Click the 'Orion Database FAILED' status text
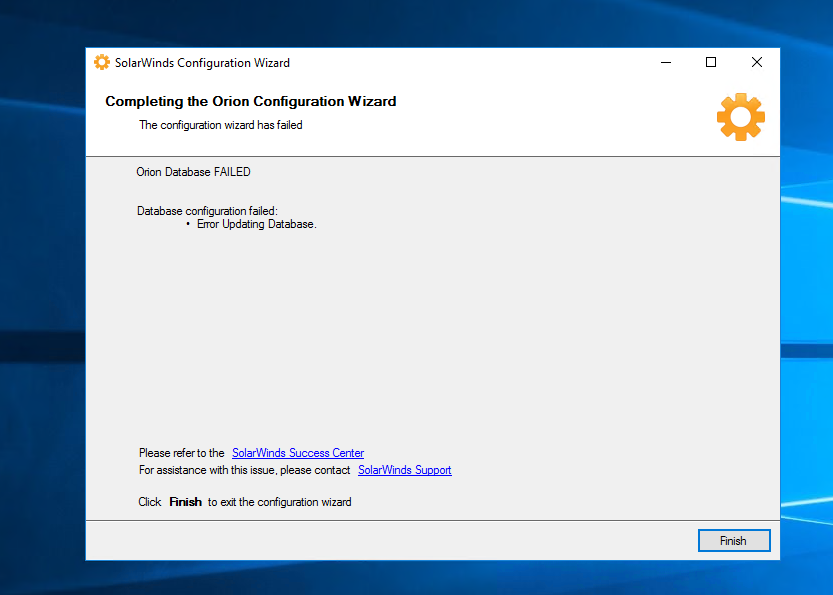This screenshot has height=595, width=833. pyautogui.click(x=193, y=172)
